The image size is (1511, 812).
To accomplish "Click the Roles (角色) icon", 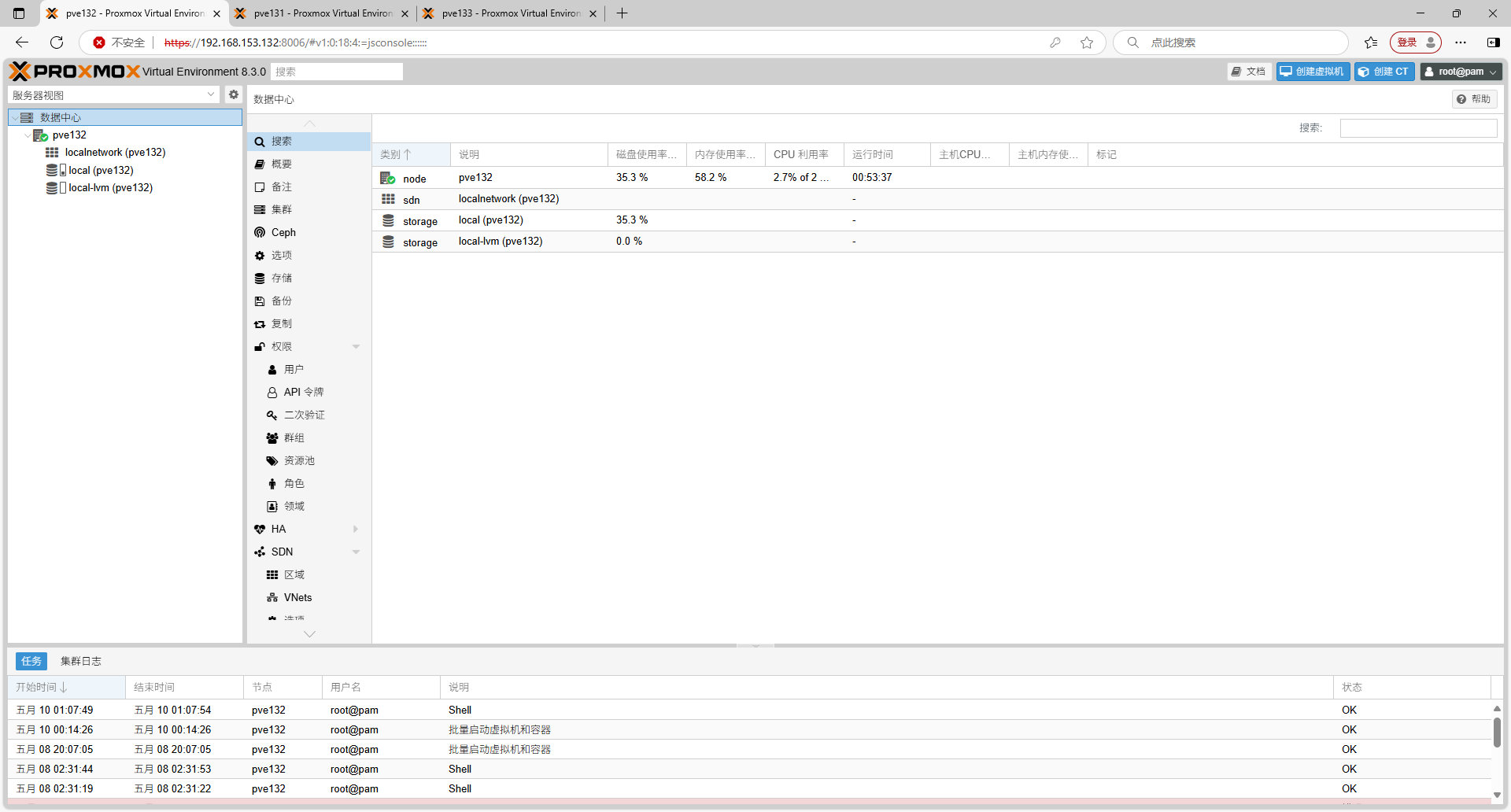I will pyautogui.click(x=272, y=484).
